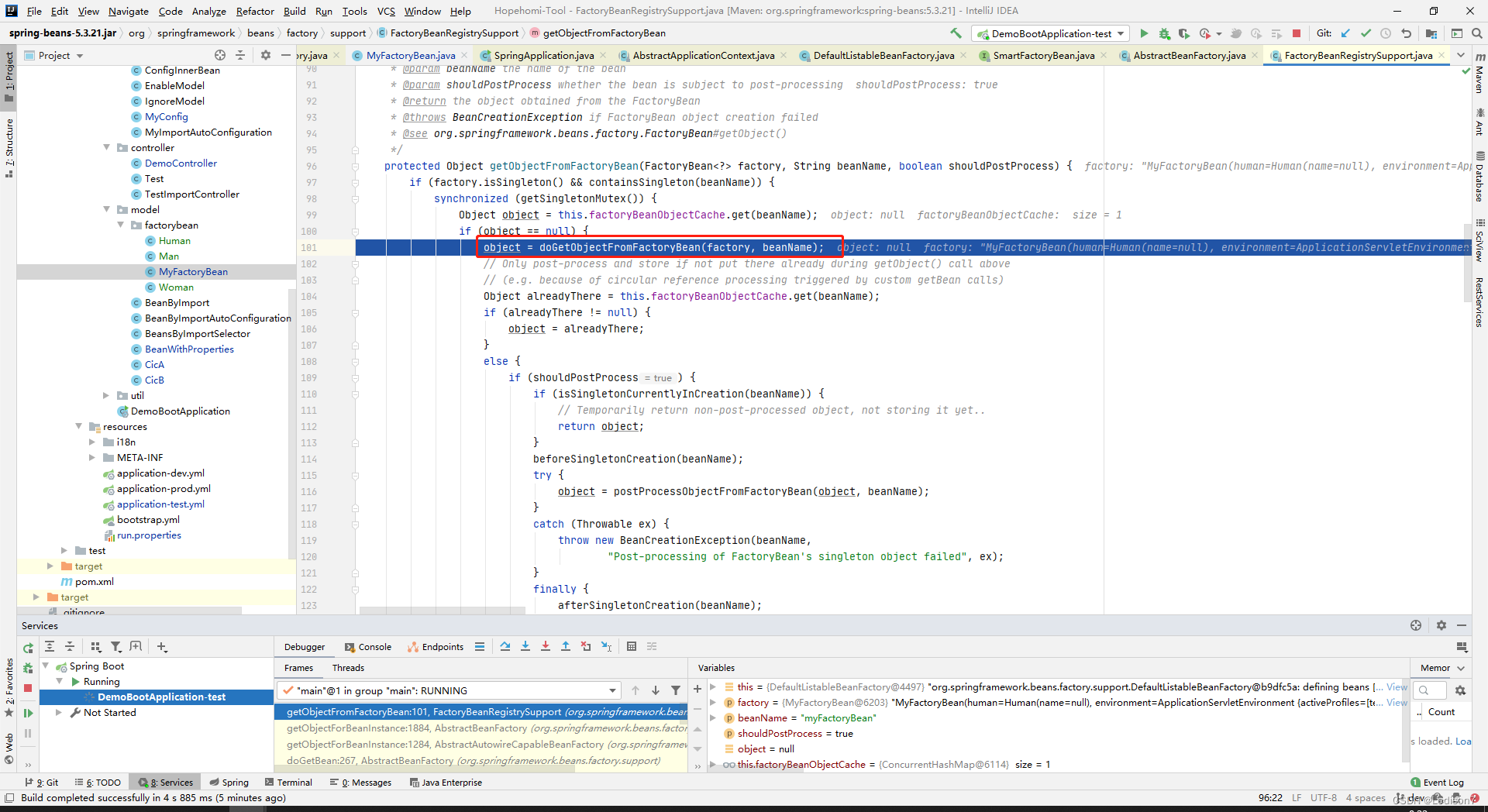Screen dimensions: 1488x812
Task: Click Step Into debugger icon
Action: coord(525,646)
